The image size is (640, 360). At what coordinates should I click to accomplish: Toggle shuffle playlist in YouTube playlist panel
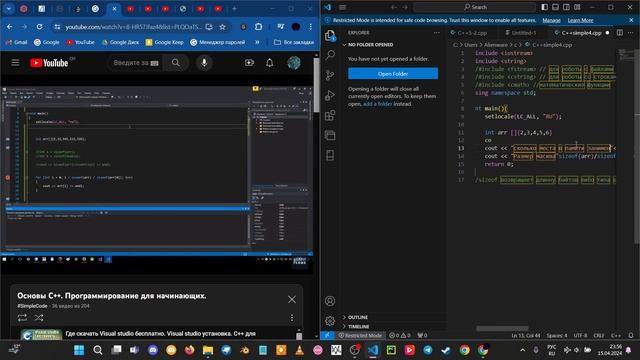[x=39, y=318]
